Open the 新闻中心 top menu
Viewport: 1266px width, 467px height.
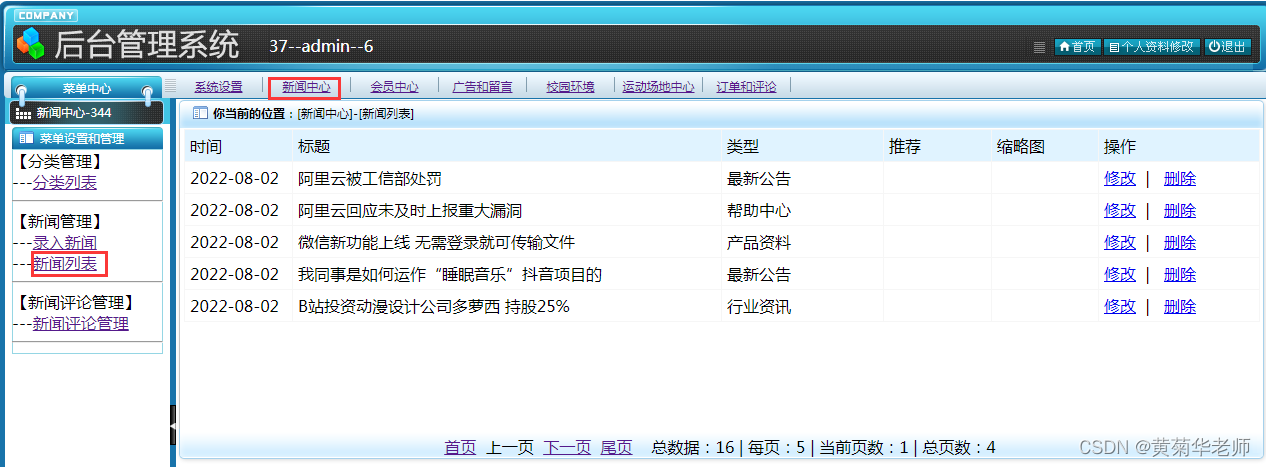coord(306,87)
